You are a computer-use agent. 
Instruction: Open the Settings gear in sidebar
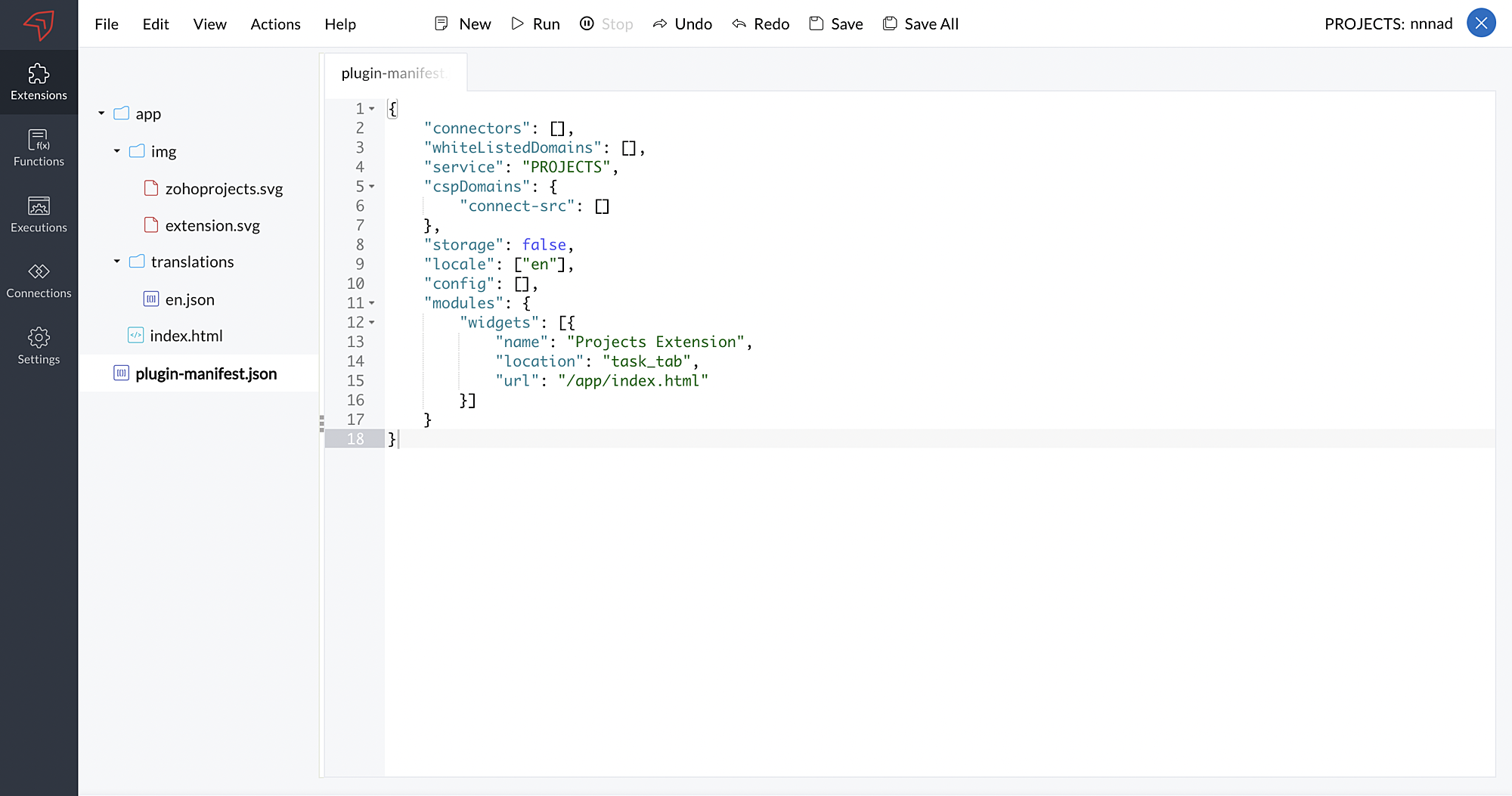pyautogui.click(x=39, y=346)
